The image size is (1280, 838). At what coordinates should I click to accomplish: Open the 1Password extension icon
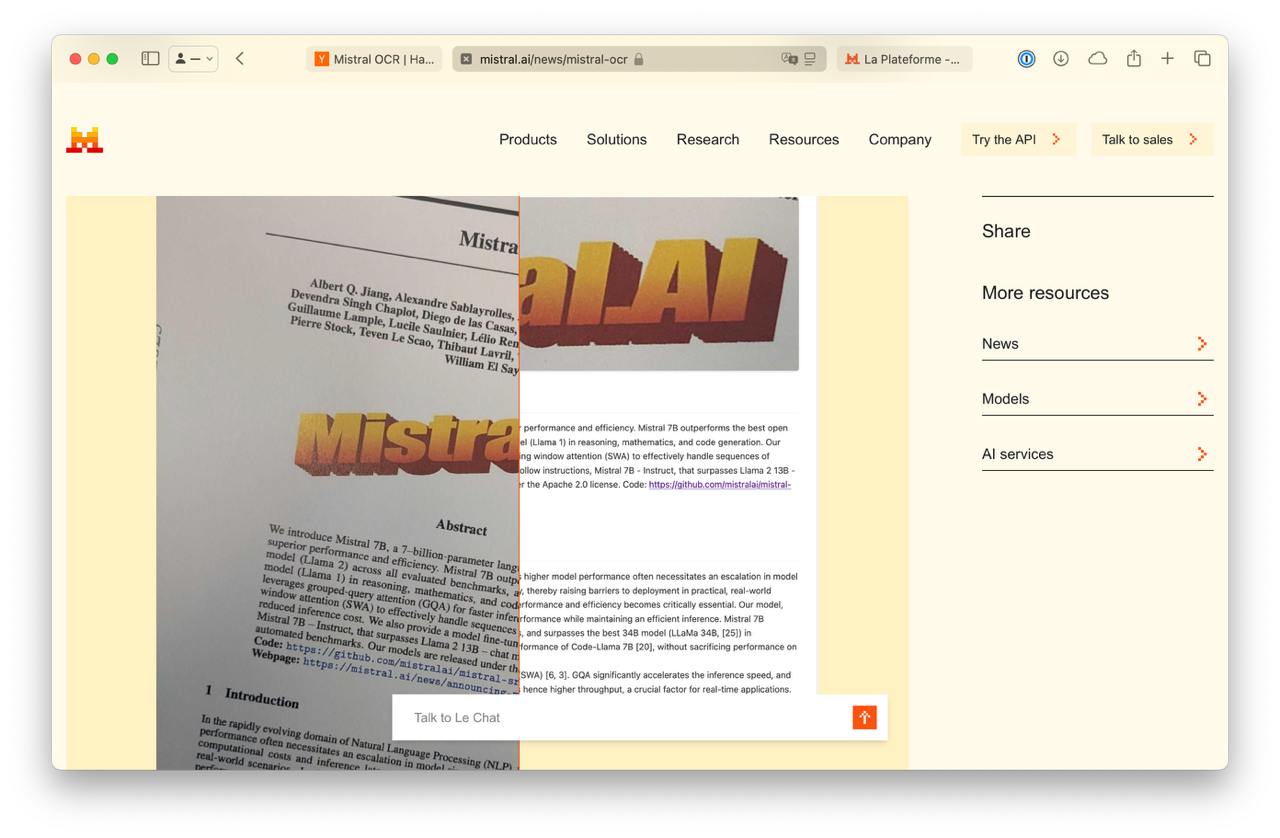coord(1026,59)
